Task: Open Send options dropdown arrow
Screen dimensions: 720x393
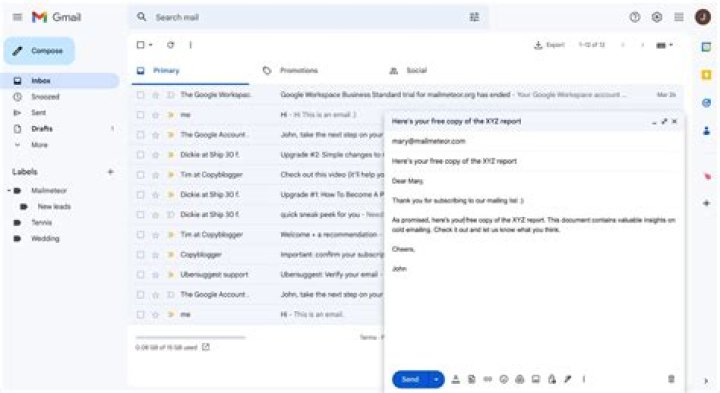Action: (x=436, y=379)
